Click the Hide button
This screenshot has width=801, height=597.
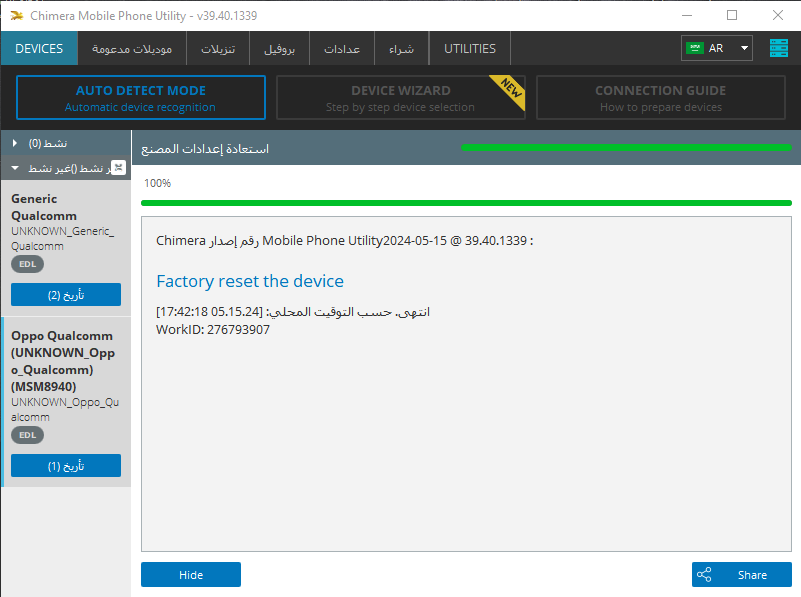tap(191, 575)
